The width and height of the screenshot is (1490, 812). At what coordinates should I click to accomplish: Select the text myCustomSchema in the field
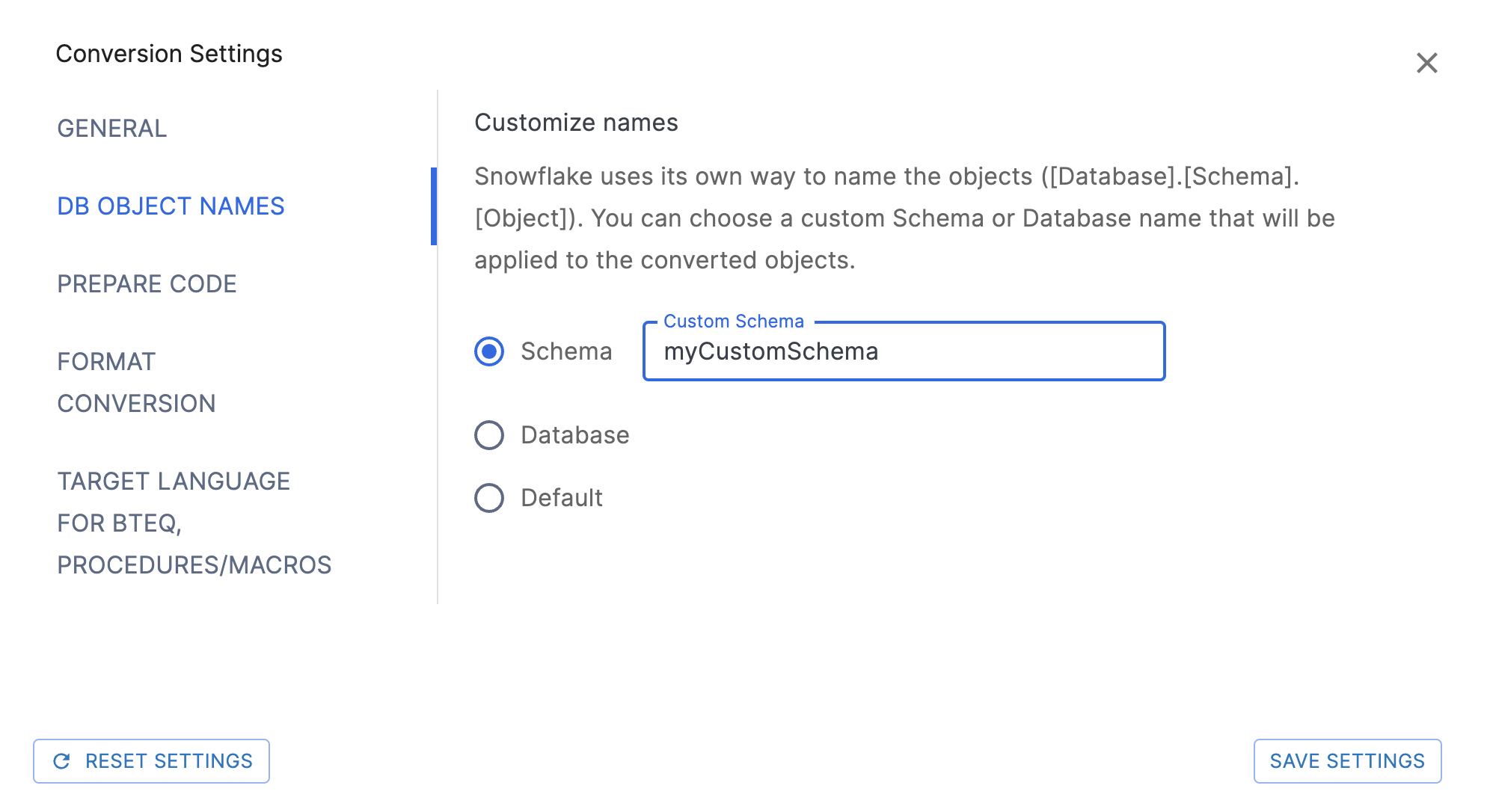[772, 351]
